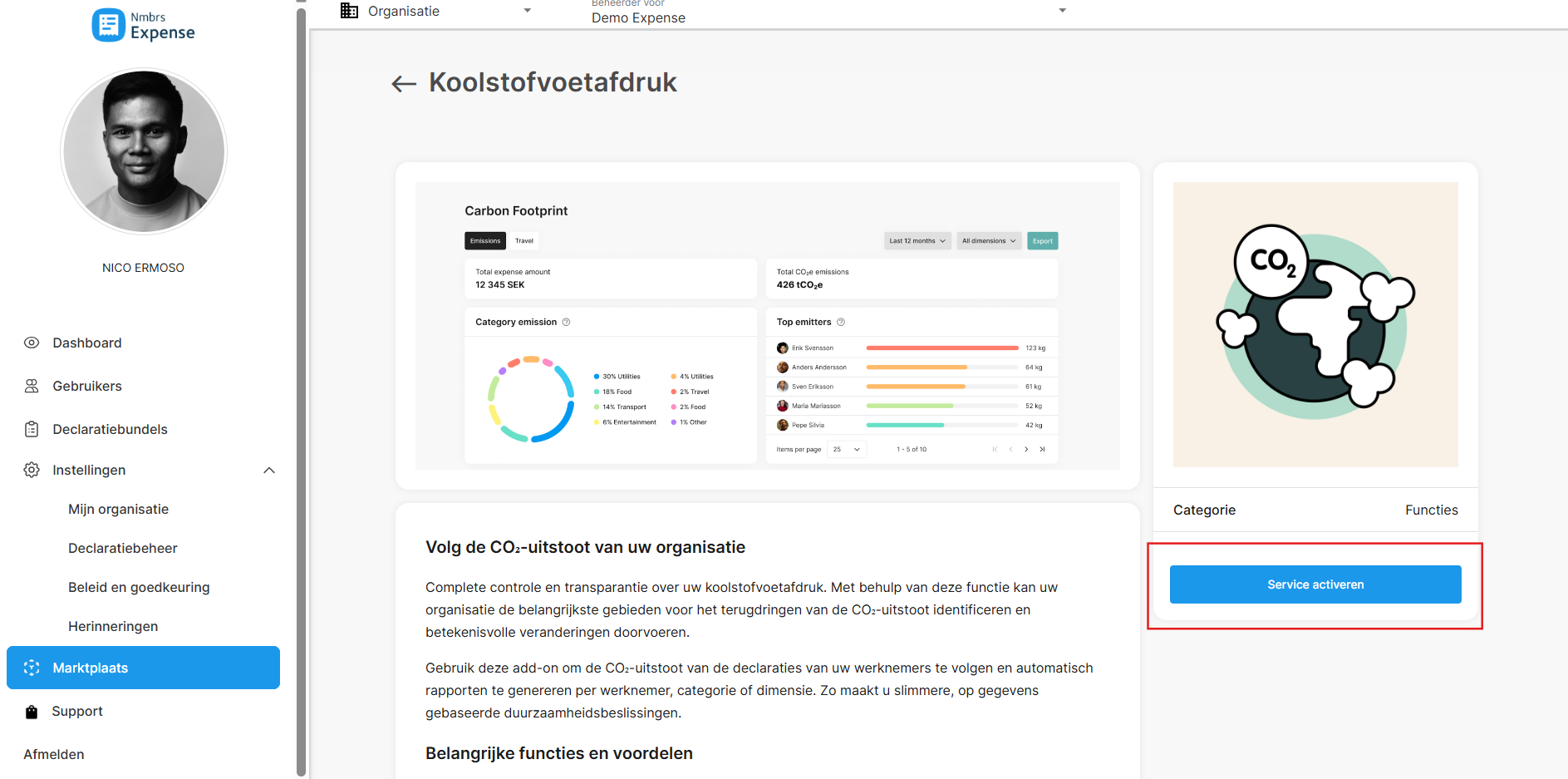Open Herinneringen settings
Screen dimensions: 1568x779
113,626
